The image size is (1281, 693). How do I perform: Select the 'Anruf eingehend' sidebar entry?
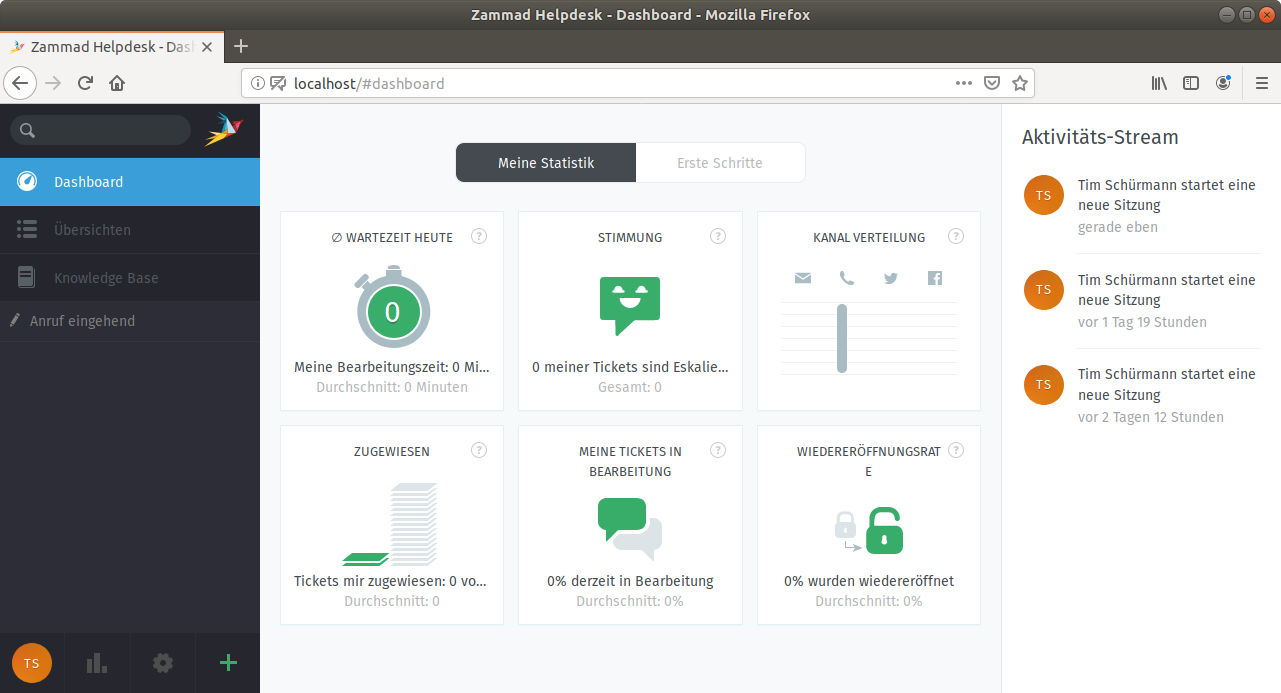pos(130,321)
